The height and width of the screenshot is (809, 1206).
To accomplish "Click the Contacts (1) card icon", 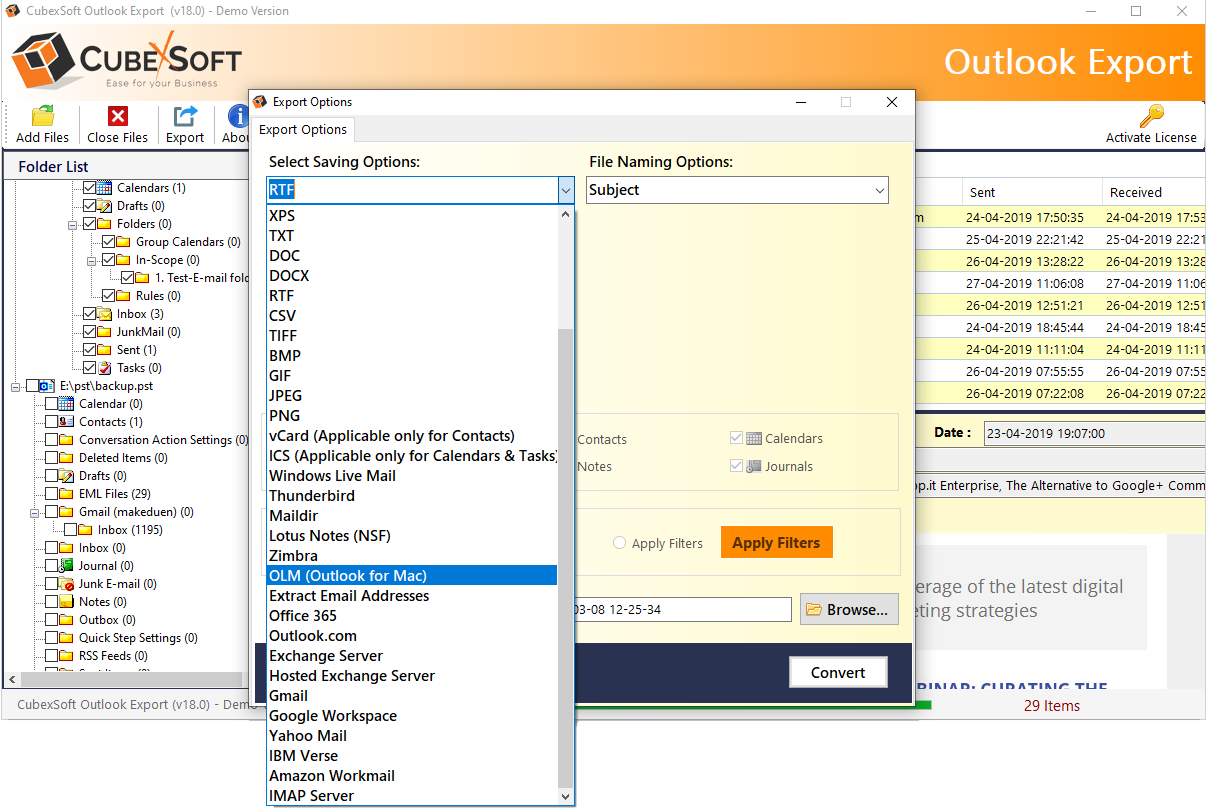I will pyautogui.click(x=67, y=422).
